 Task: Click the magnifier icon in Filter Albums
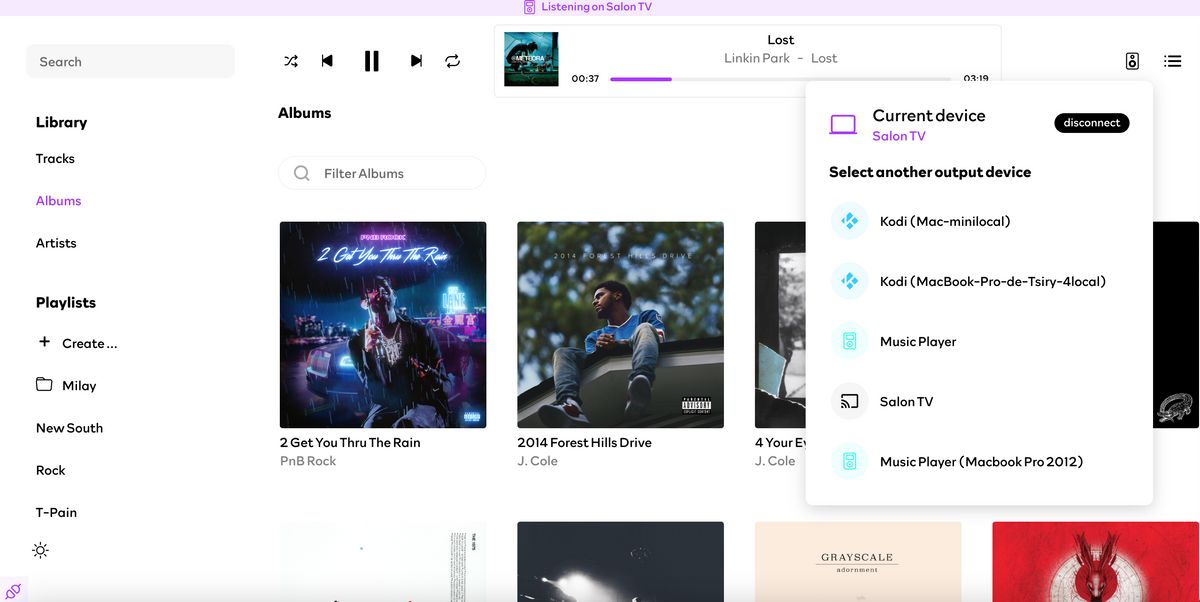tap(301, 173)
